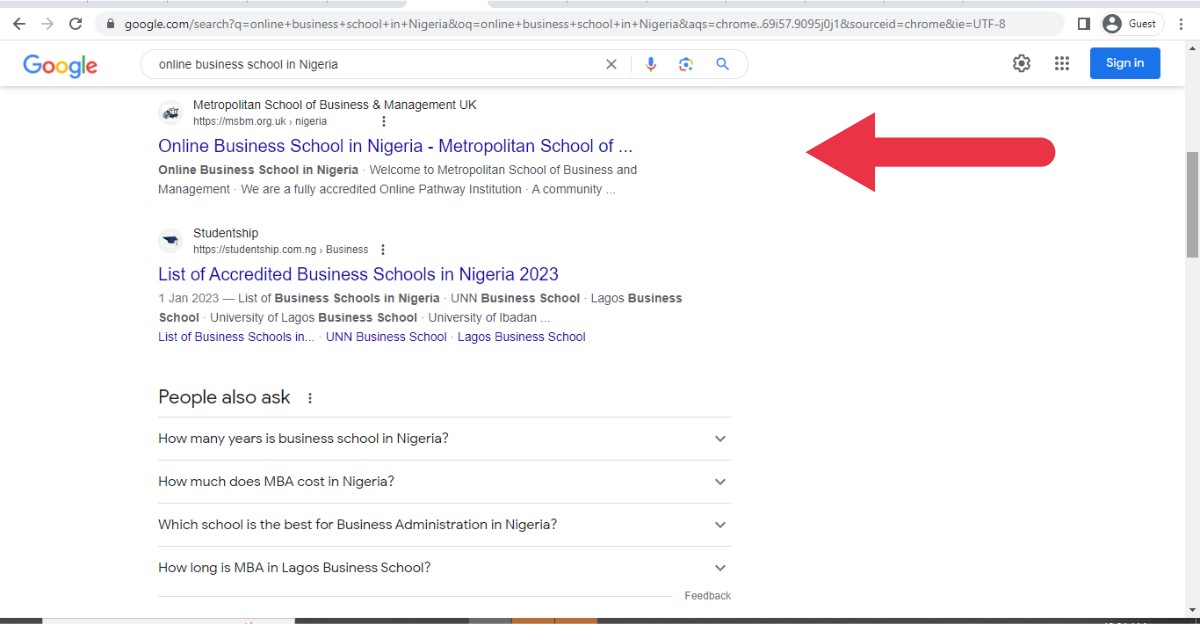Open Chrome side panel icon
This screenshot has height=628, width=1200.
[x=1084, y=24]
